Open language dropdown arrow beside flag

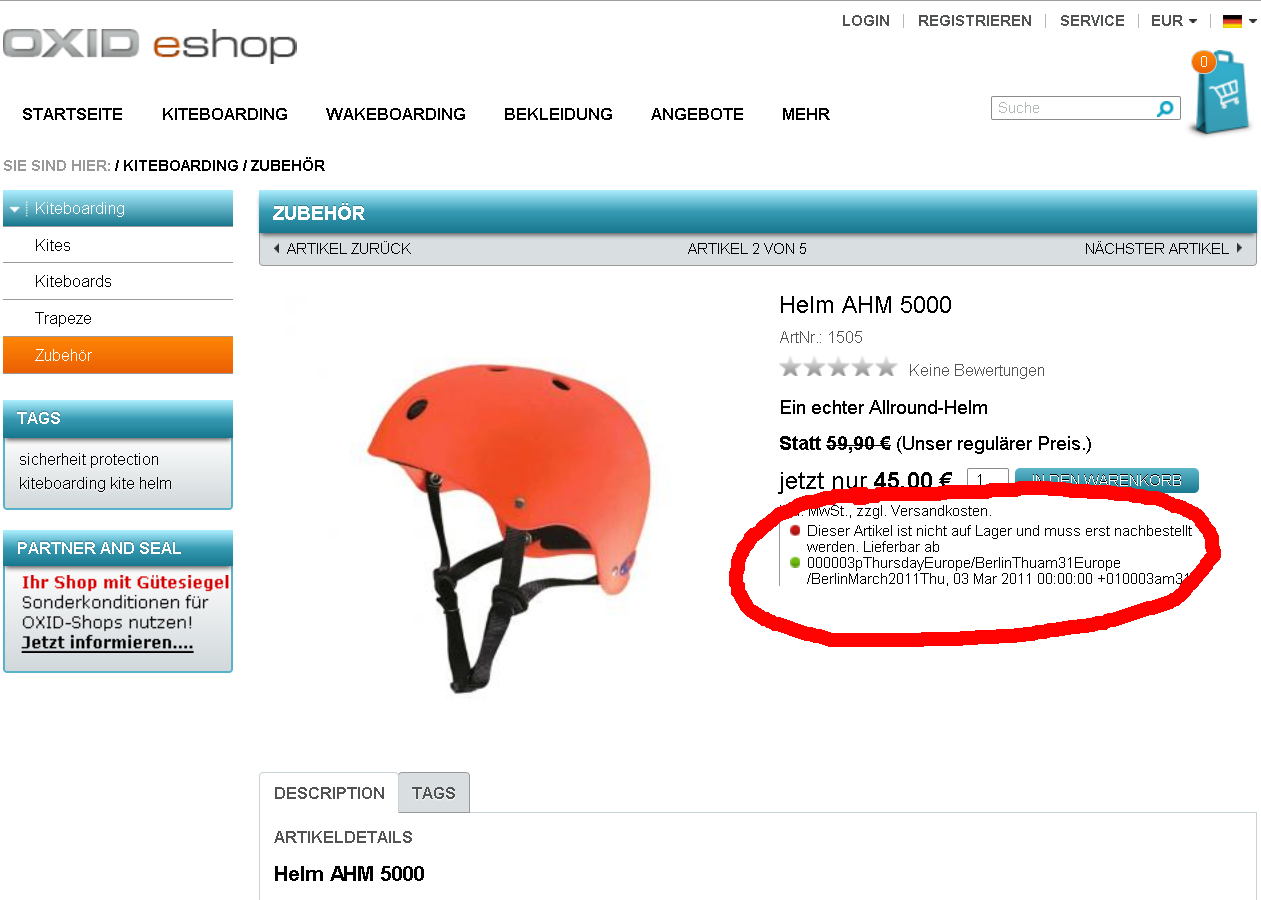pos(1252,21)
